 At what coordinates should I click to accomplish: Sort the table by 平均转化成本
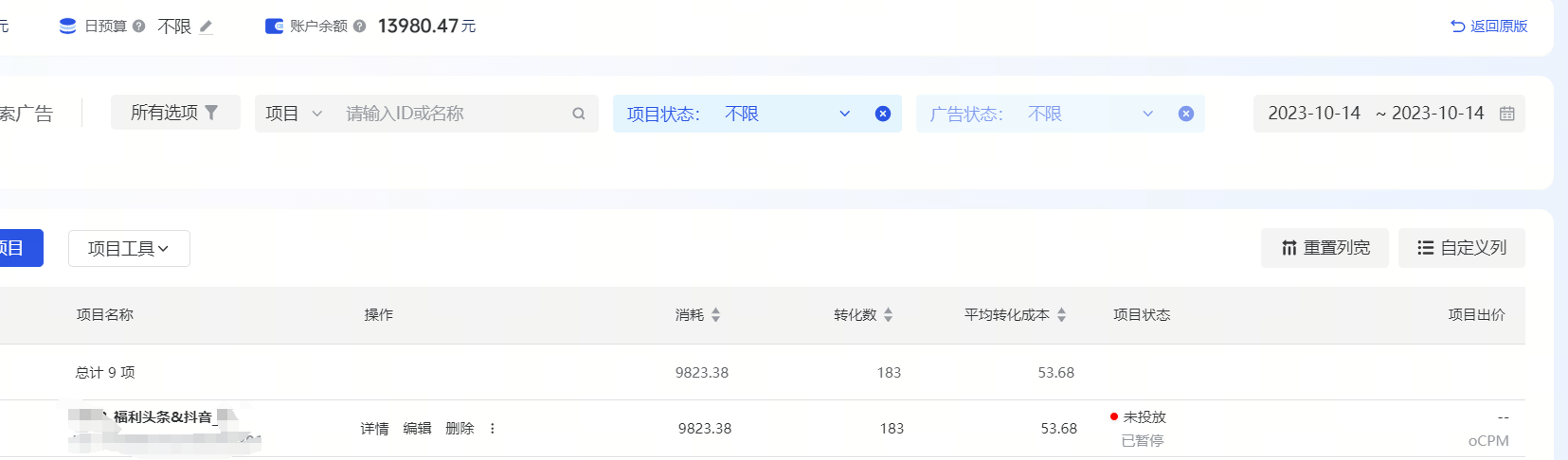pyautogui.click(x=1061, y=315)
